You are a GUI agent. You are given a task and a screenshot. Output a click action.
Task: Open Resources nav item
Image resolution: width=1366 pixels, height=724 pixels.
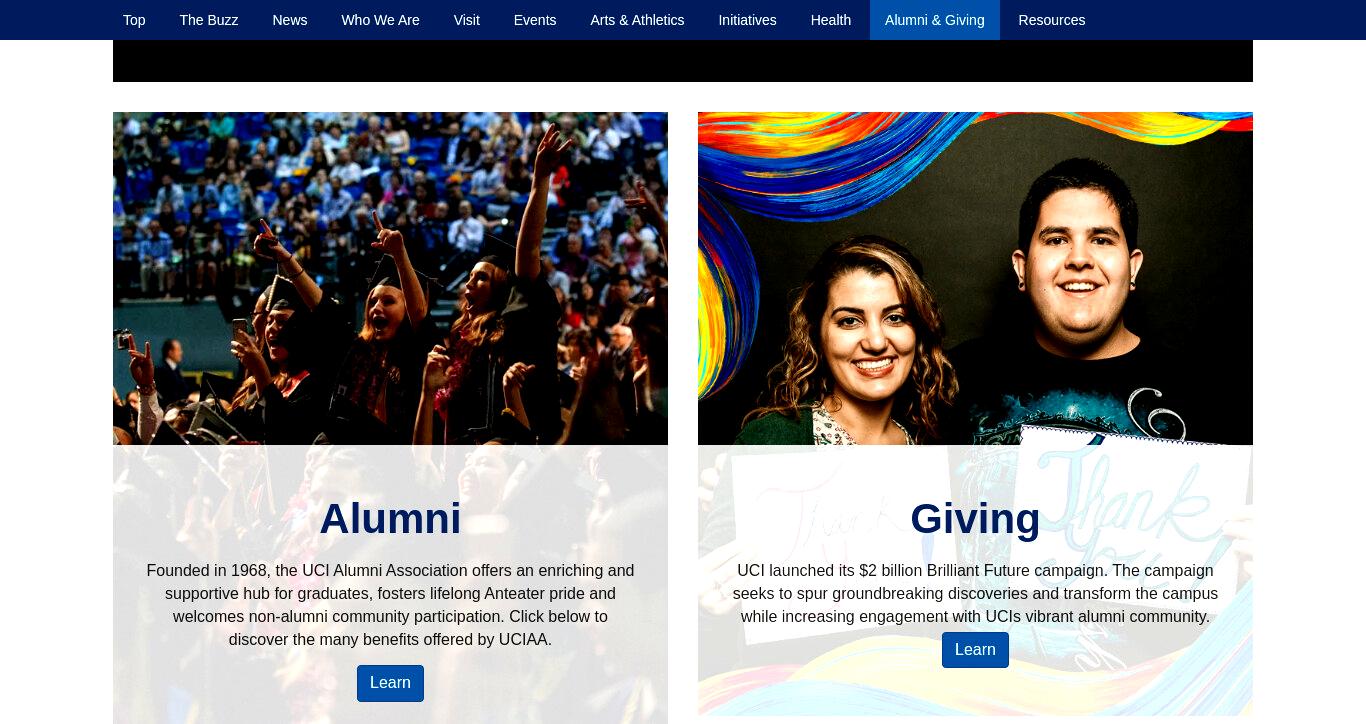(1052, 20)
